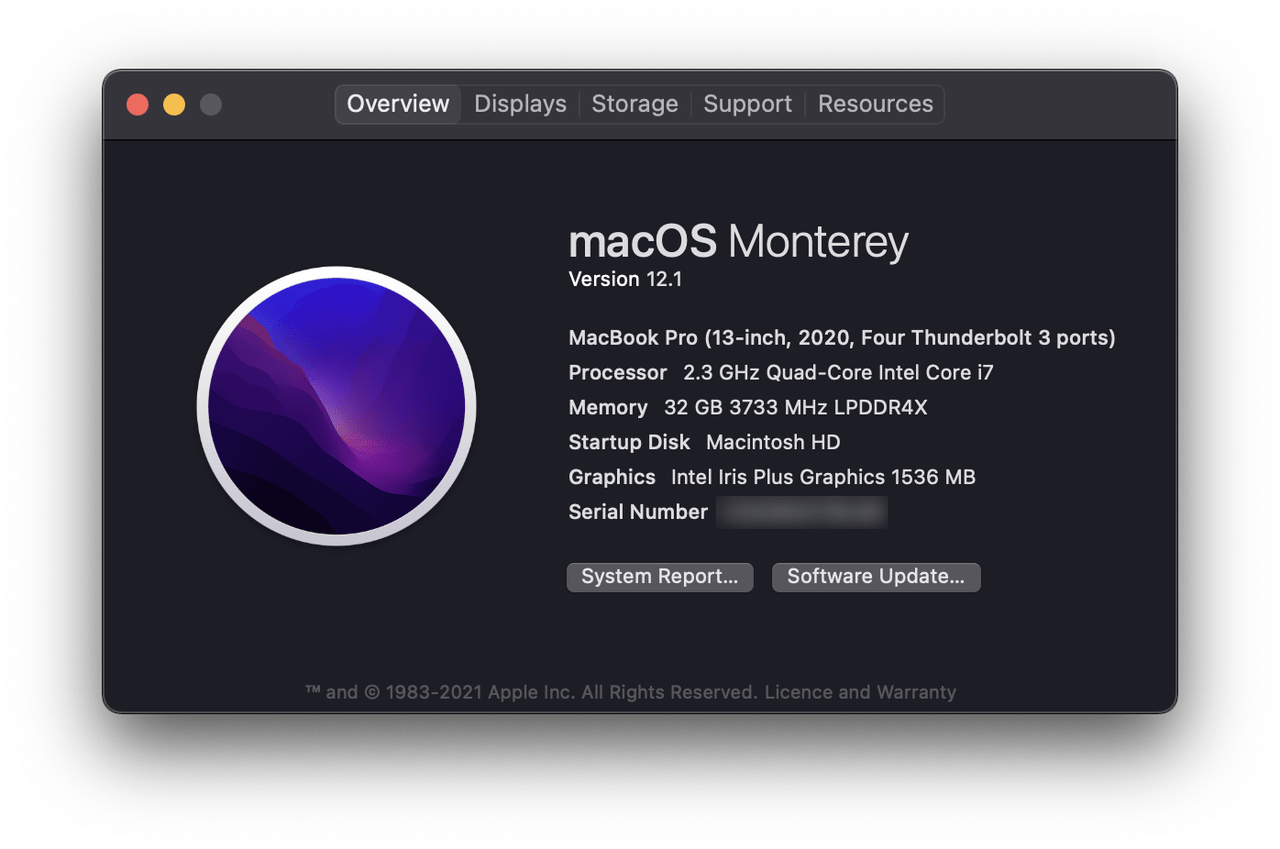Select the MacBook Pro model line text

(x=842, y=338)
